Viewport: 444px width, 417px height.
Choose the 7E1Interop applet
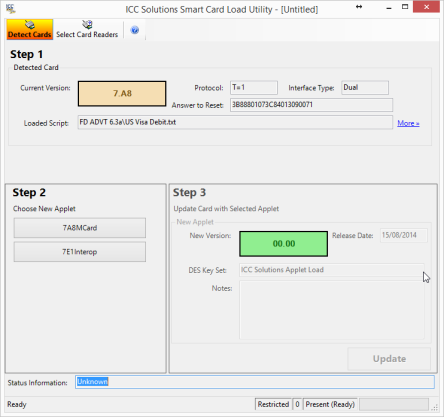pos(80,252)
